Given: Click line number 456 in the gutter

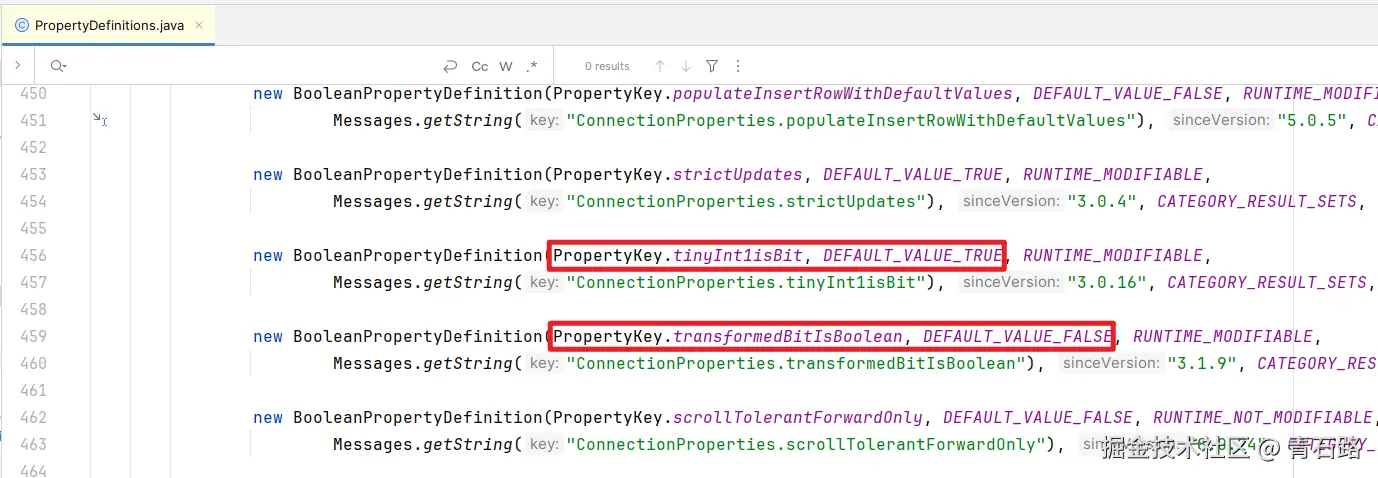Looking at the screenshot, I should [34, 255].
